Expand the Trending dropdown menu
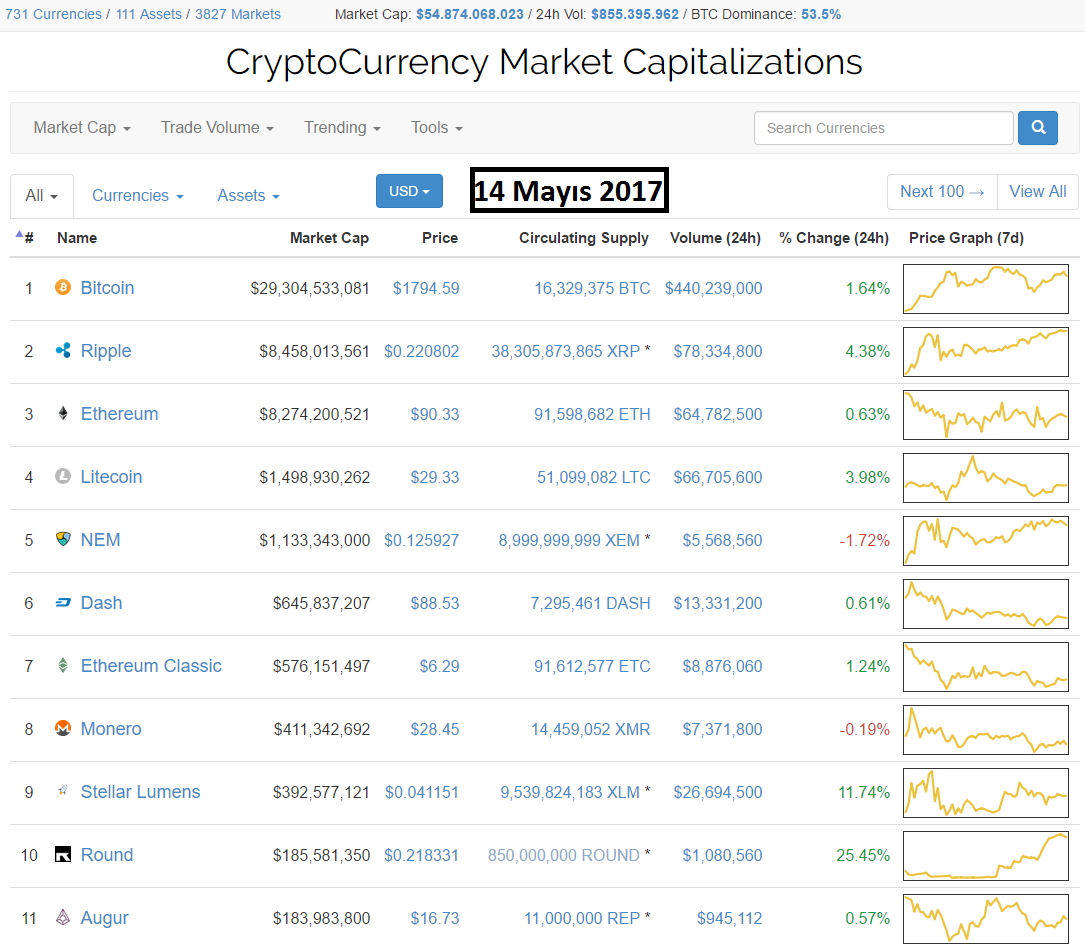The height and width of the screenshot is (946, 1085). click(x=343, y=127)
